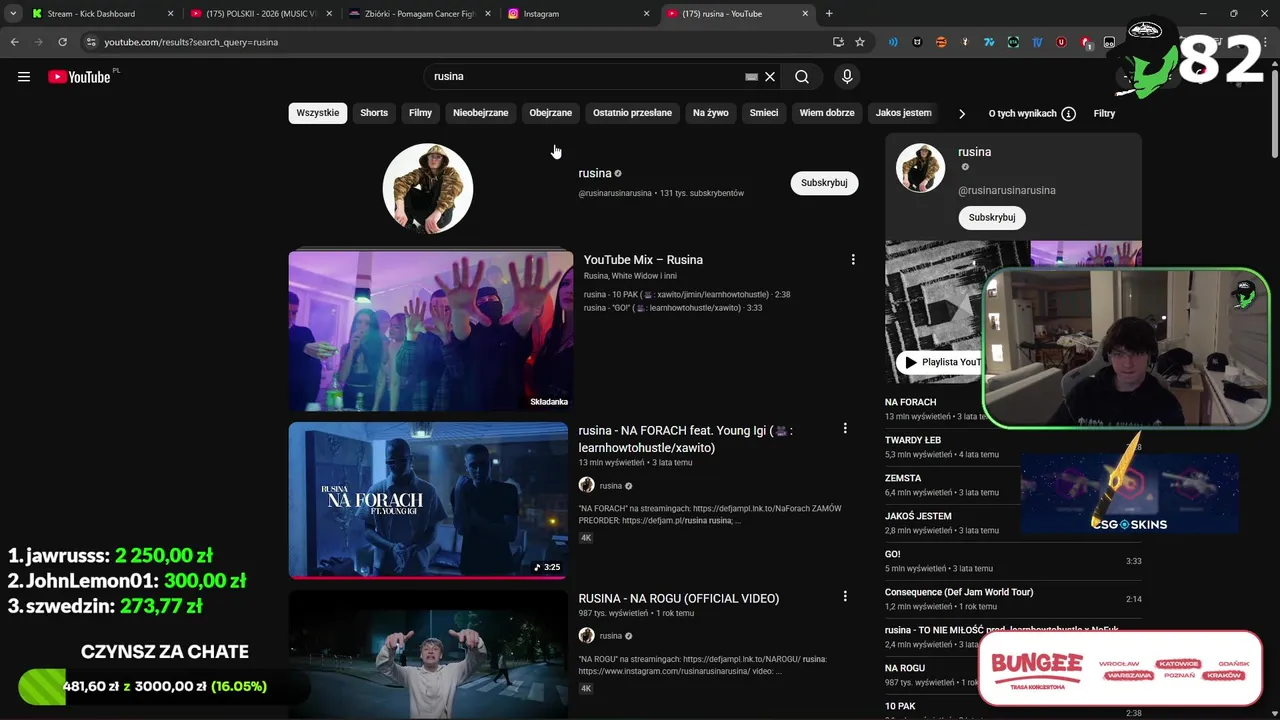
Task: Open rusina channel avatar in results
Action: coord(428,188)
